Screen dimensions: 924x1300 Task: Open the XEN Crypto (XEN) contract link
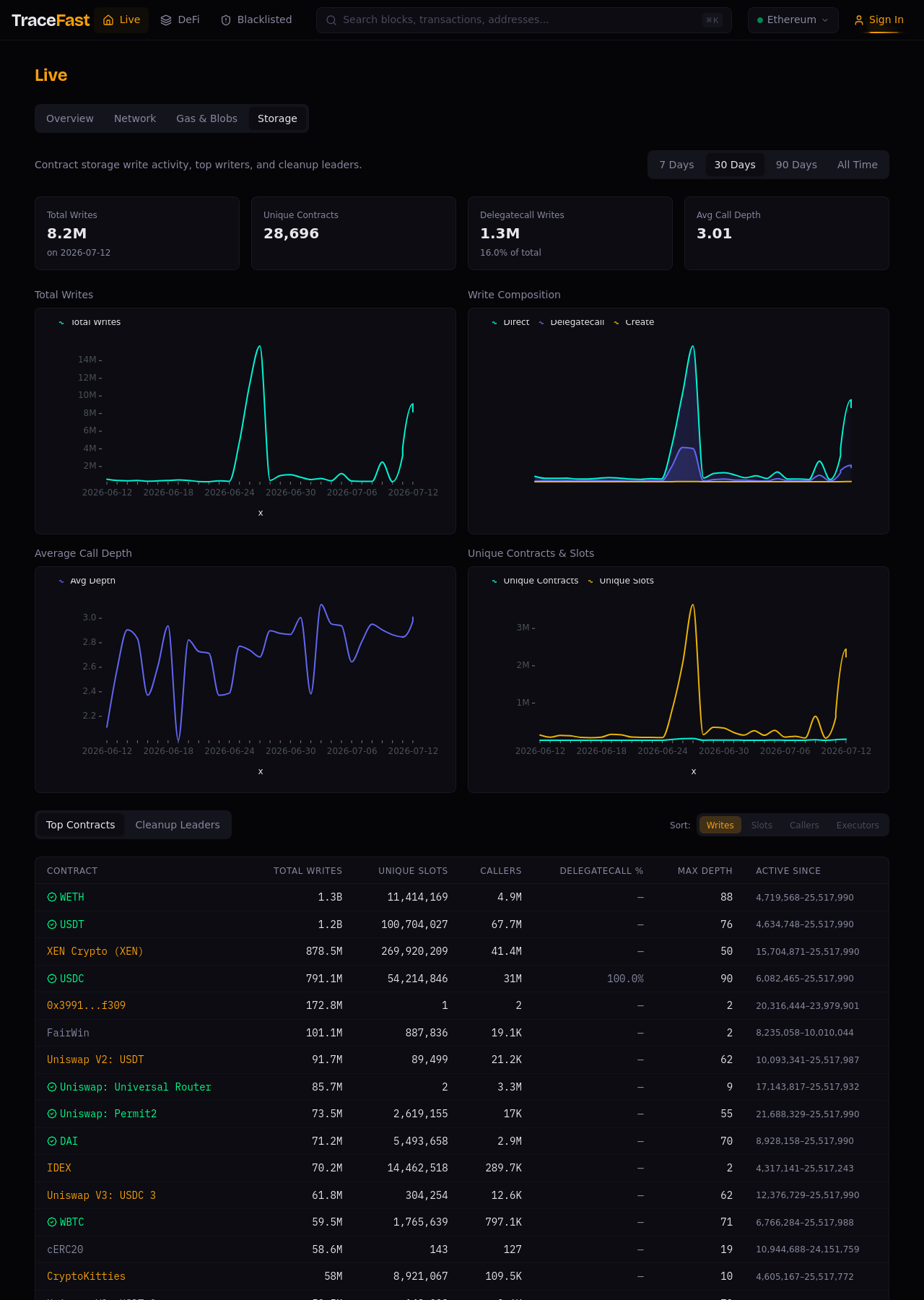(x=95, y=951)
